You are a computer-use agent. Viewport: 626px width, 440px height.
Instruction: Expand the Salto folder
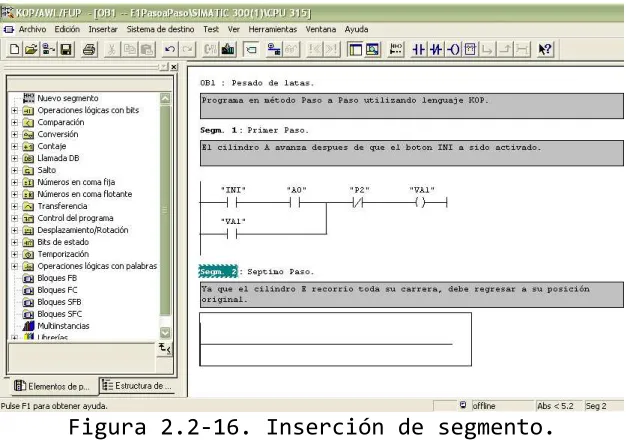15,170
